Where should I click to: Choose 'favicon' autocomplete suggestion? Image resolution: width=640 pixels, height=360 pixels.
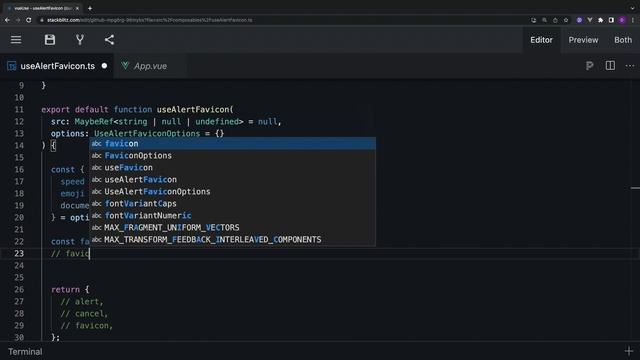(233, 144)
